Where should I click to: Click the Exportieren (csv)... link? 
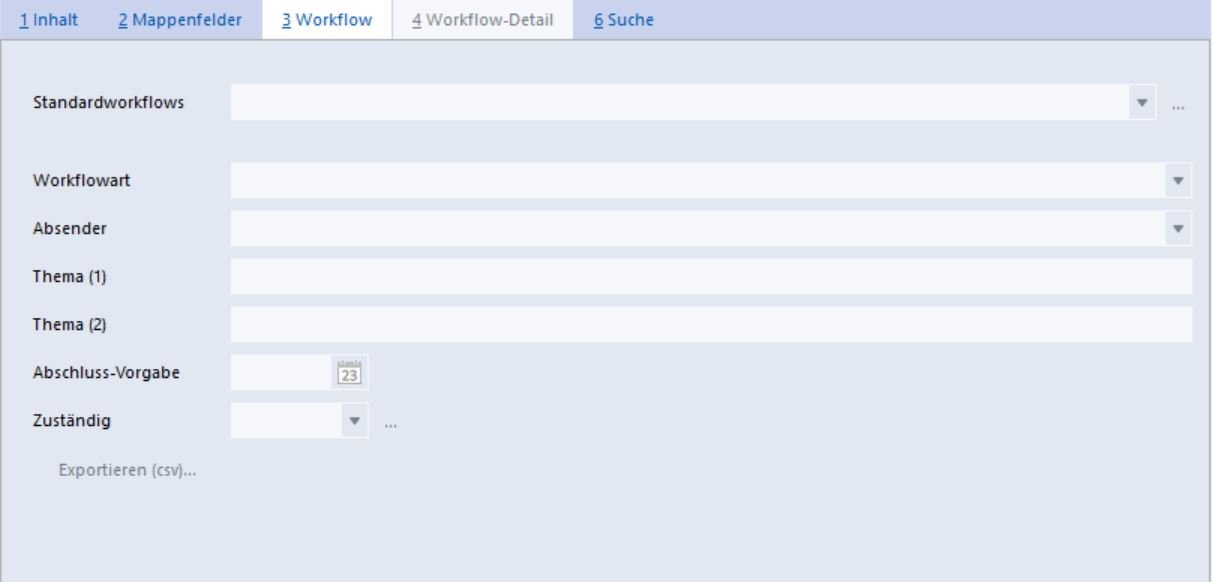128,470
